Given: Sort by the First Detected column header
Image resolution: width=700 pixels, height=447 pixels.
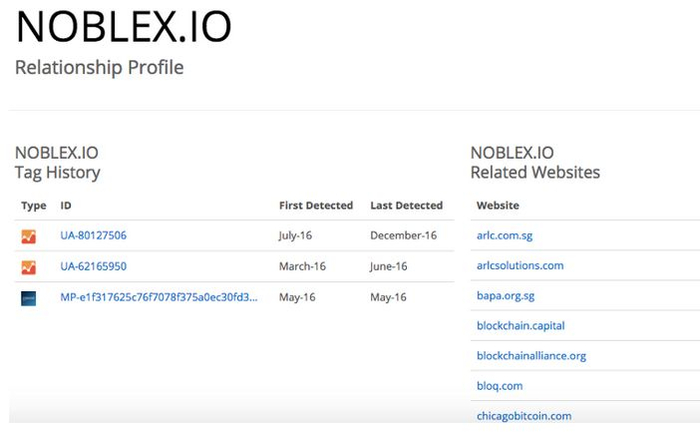Looking at the screenshot, I should pos(315,206).
